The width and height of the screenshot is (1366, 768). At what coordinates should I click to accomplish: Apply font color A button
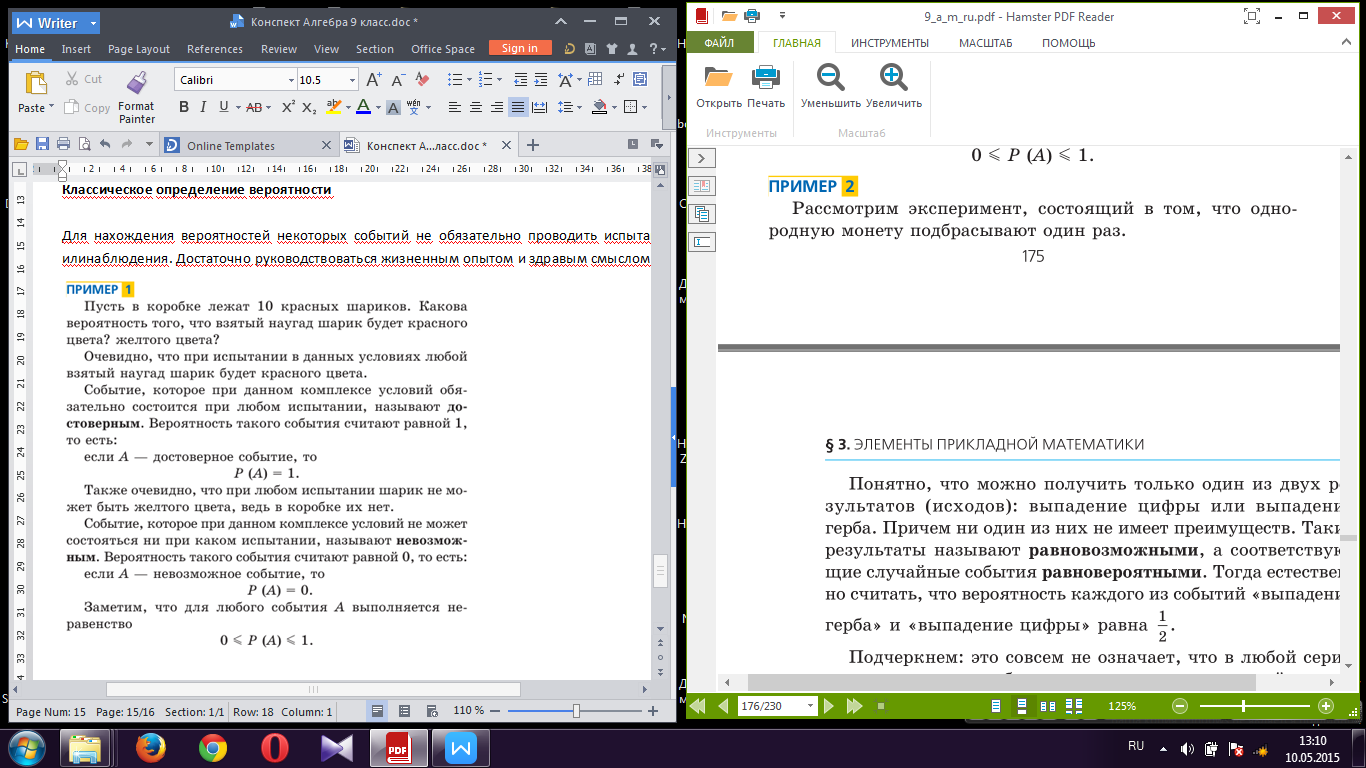point(362,107)
